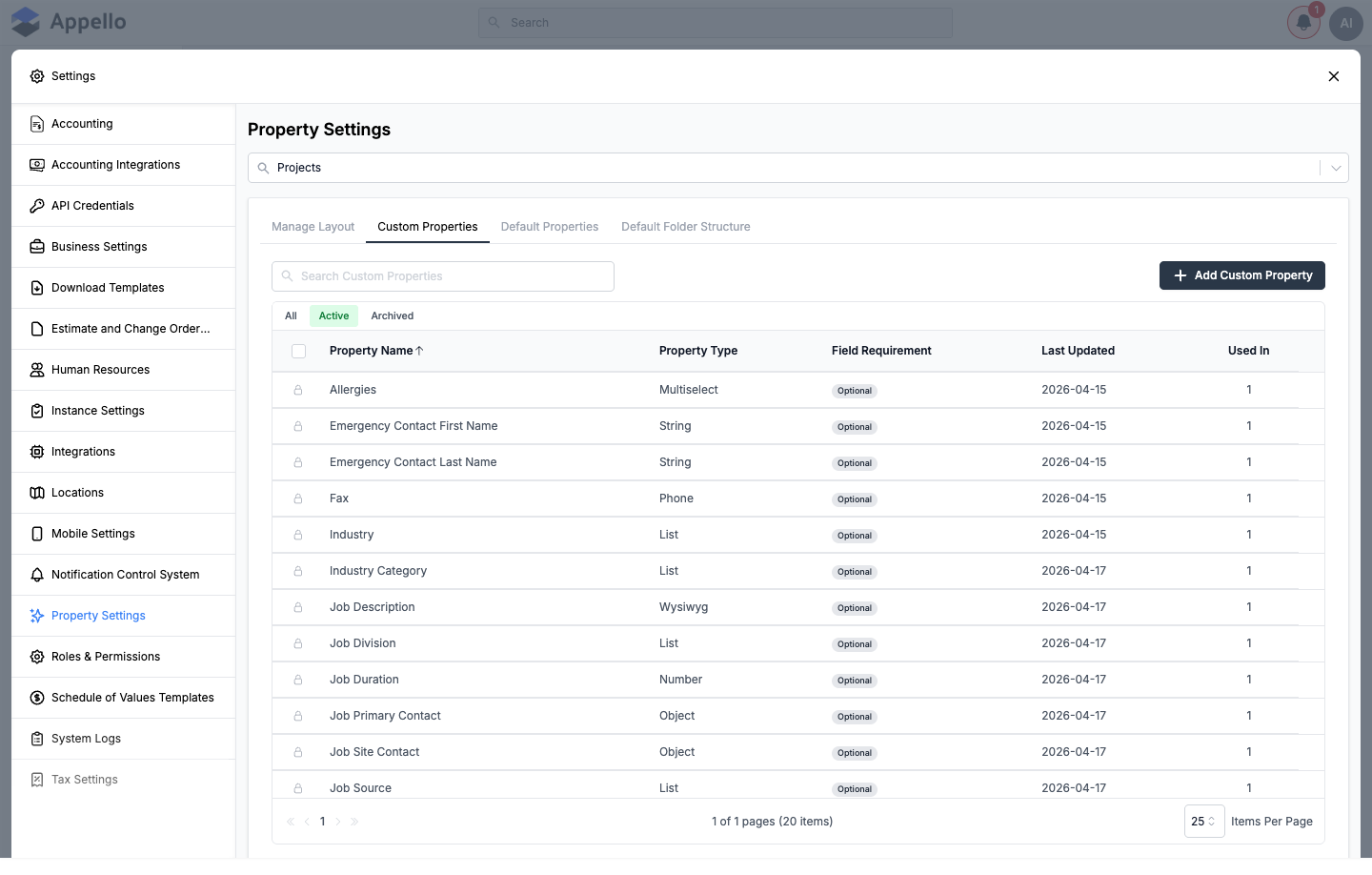1372x875 pixels.
Task: Click the Notification Control System bell icon
Action: [x=37, y=575]
